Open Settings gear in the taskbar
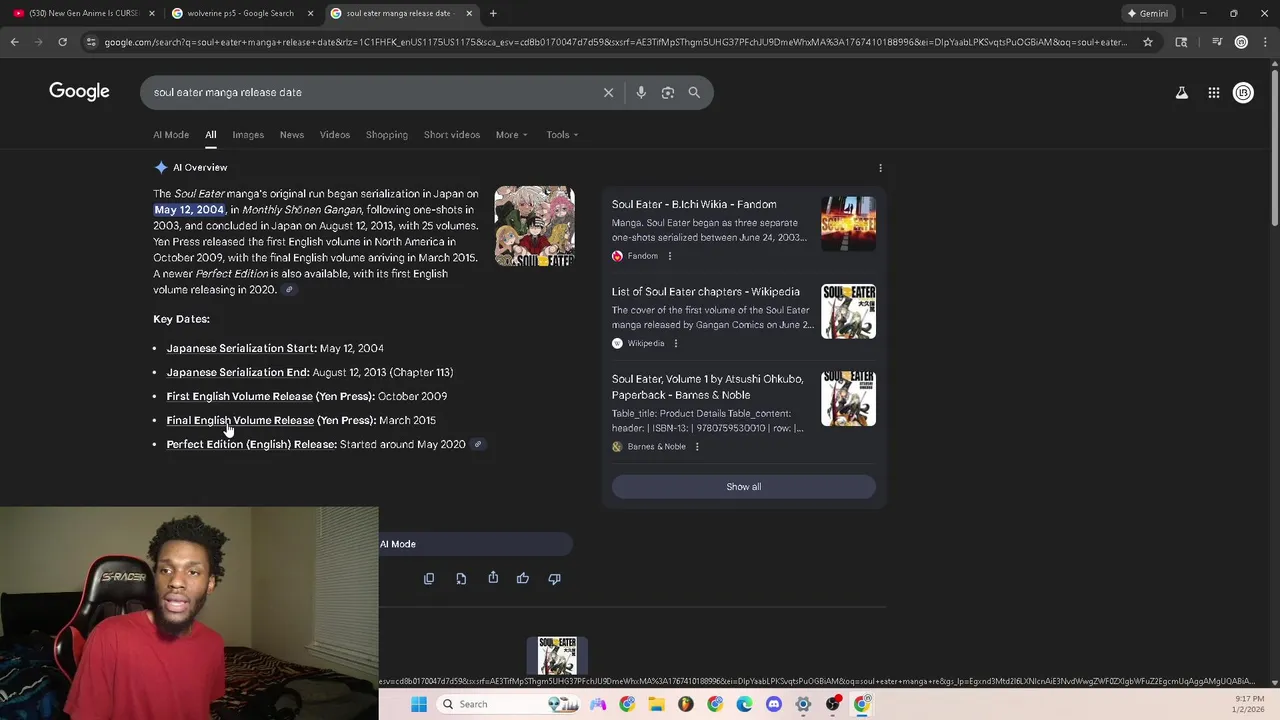 point(803,704)
